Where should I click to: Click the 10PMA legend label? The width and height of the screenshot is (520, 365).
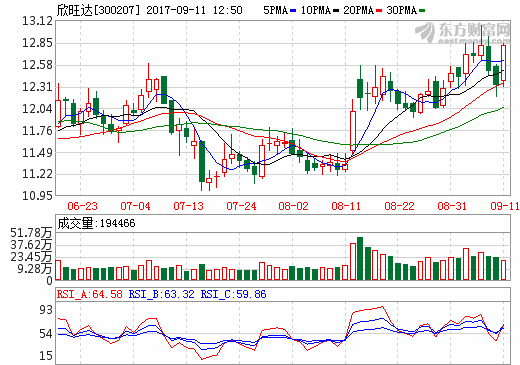[x=316, y=10]
